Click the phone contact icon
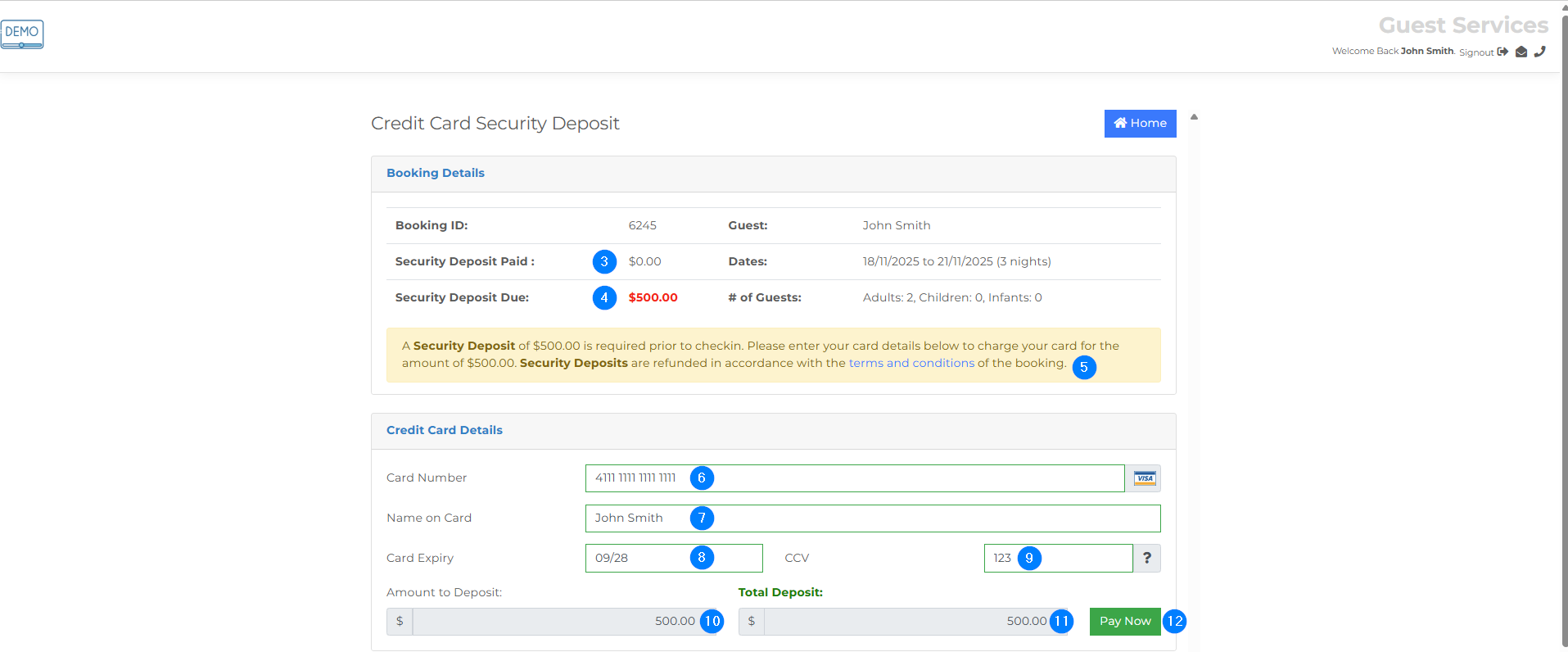Image resolution: width=1568 pixels, height=652 pixels. (x=1540, y=52)
